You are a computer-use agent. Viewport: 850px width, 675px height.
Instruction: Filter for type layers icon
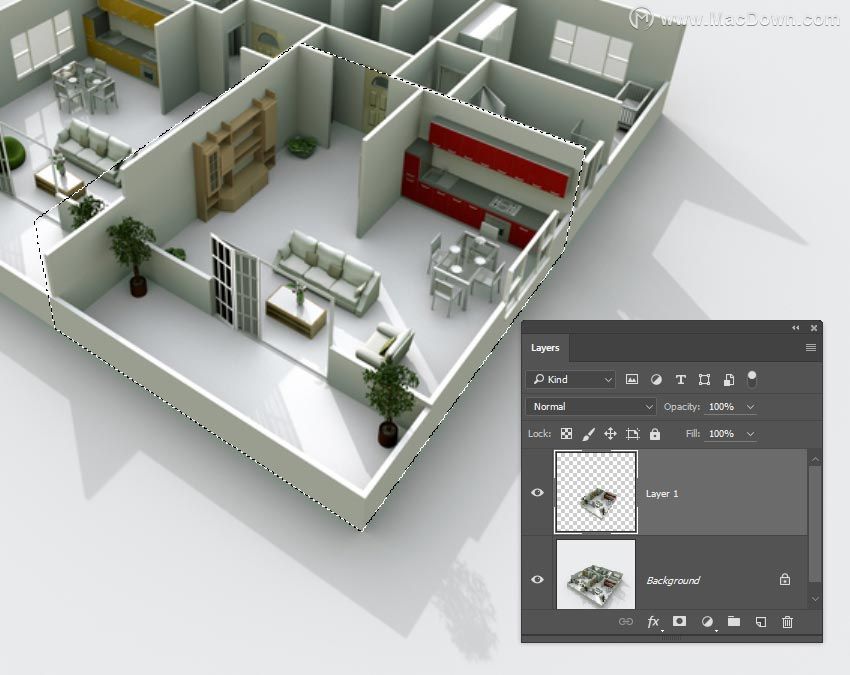coord(680,380)
